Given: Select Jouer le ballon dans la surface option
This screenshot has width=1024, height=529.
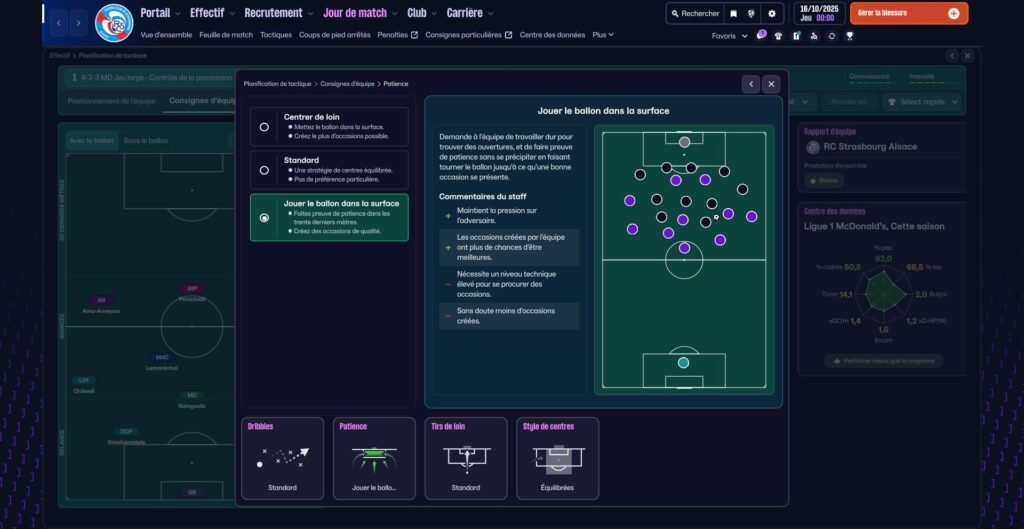Looking at the screenshot, I should [x=264, y=217].
